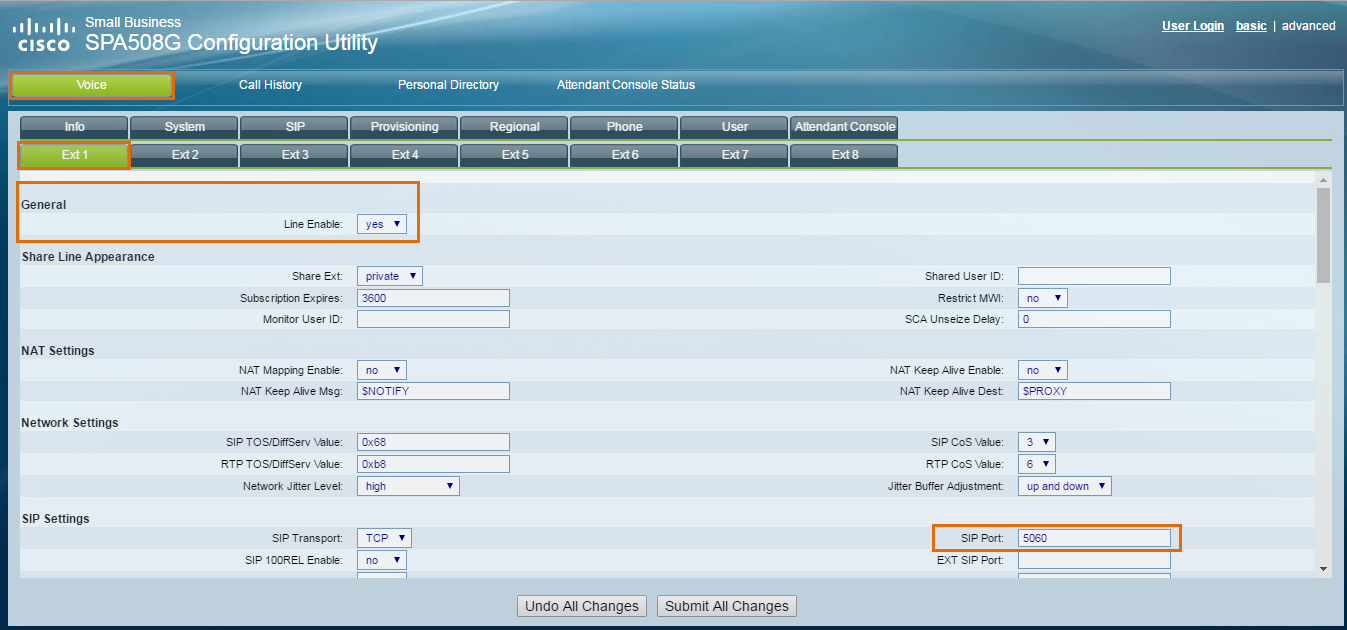Screen dimensions: 1347x630
Task: Open the Personal Directory tab
Action: 448,85
